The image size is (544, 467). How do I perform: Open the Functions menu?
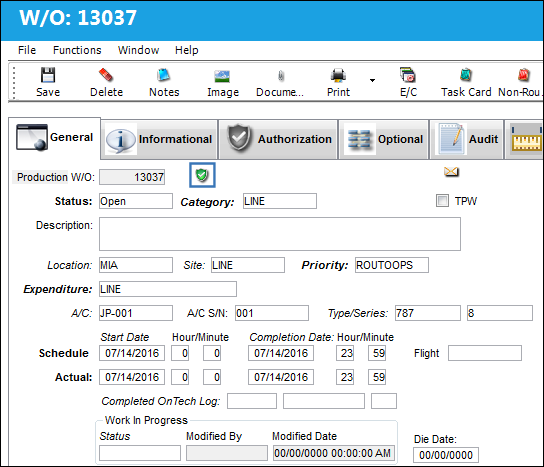click(77, 50)
